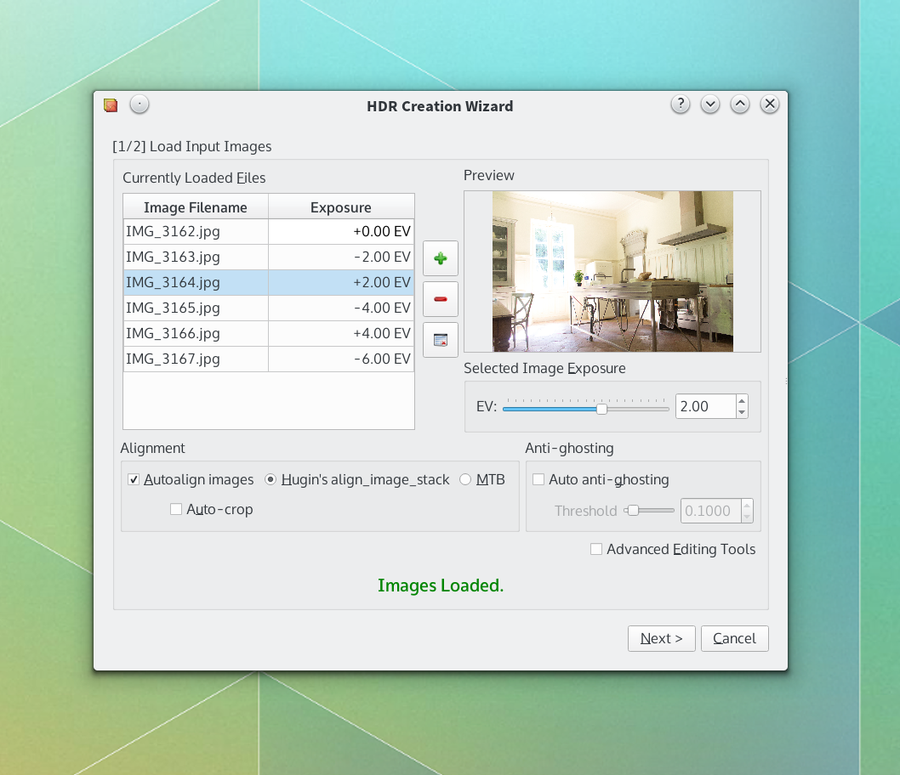Click the +2.00 EV exposure cell
This screenshot has height=775, width=900.
point(341,282)
